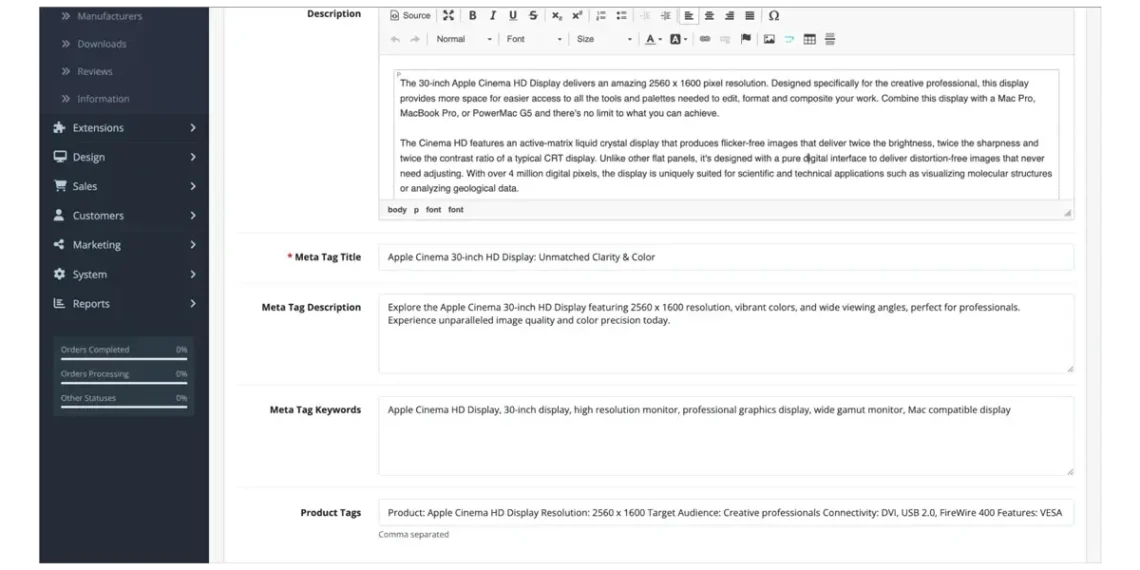The height and width of the screenshot is (570, 1140).
Task: Apply strikethrough to selected text
Action: click(533, 15)
